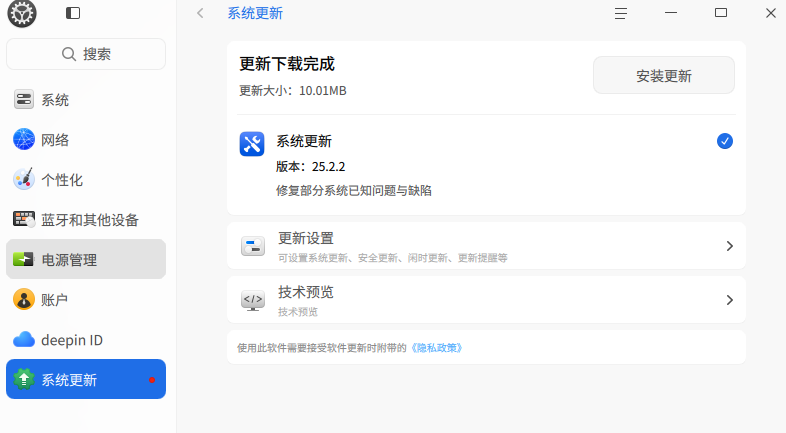Image resolution: width=786 pixels, height=433 pixels.
Task: Select 个性化 in the sidebar
Action: [86, 179]
